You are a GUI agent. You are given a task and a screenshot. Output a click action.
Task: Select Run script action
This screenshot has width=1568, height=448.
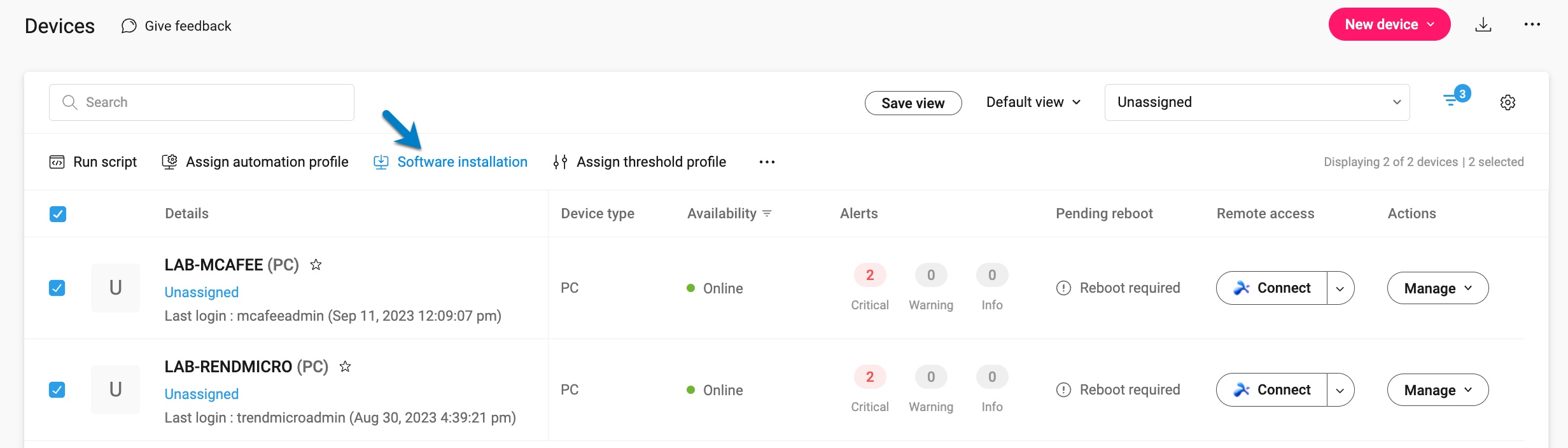click(x=93, y=162)
